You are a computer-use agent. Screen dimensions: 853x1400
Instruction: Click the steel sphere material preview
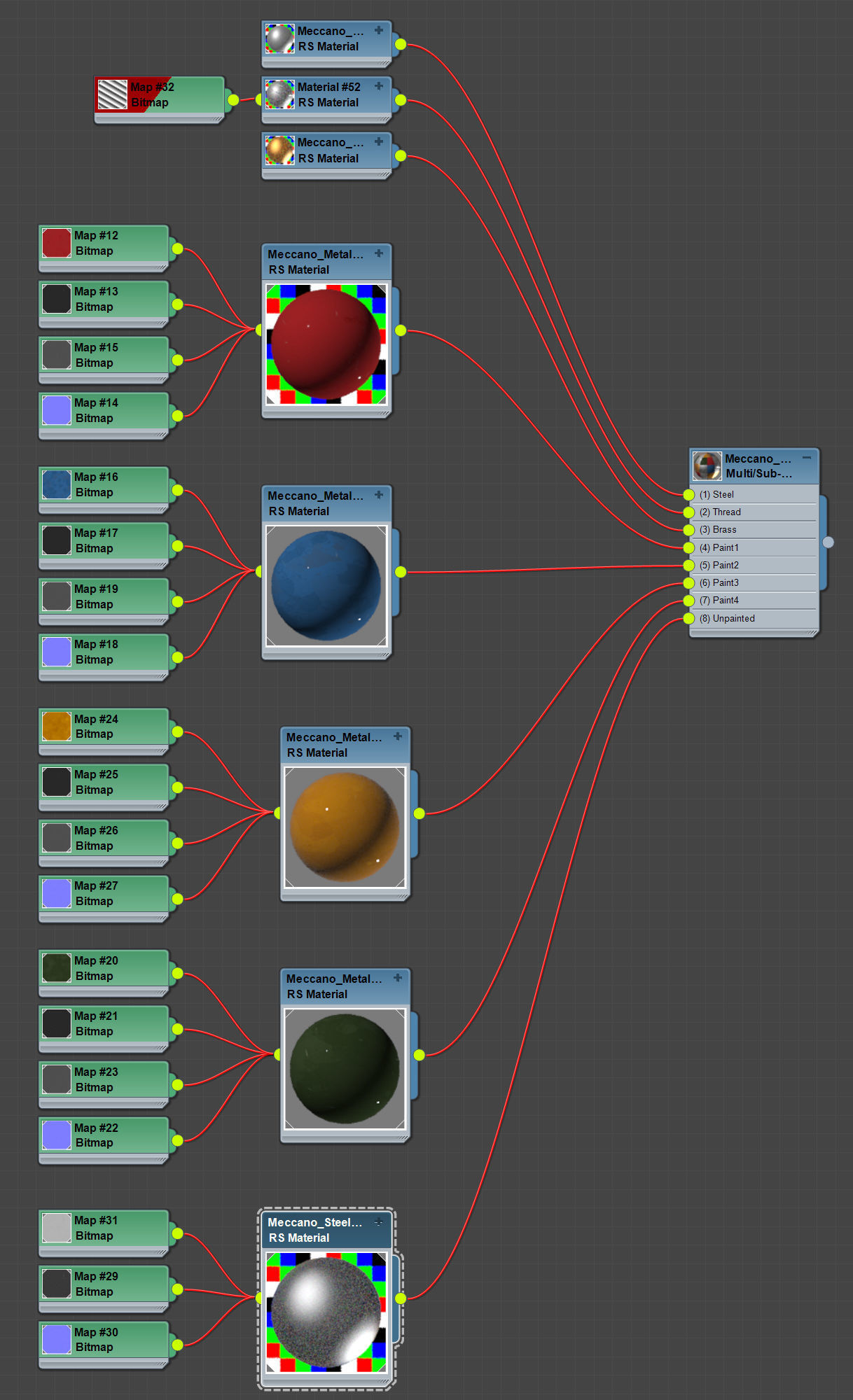[326, 1312]
